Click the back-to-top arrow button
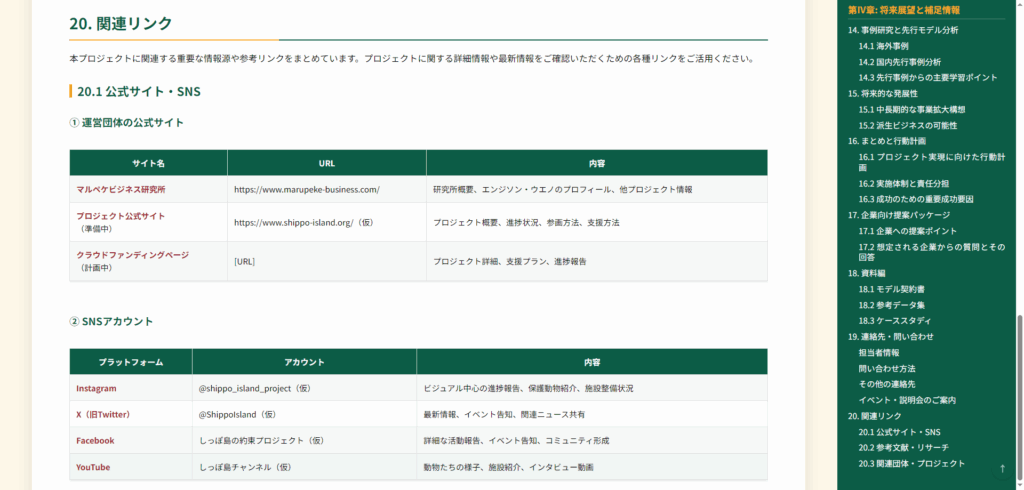This screenshot has width=1024, height=490. point(1002,468)
